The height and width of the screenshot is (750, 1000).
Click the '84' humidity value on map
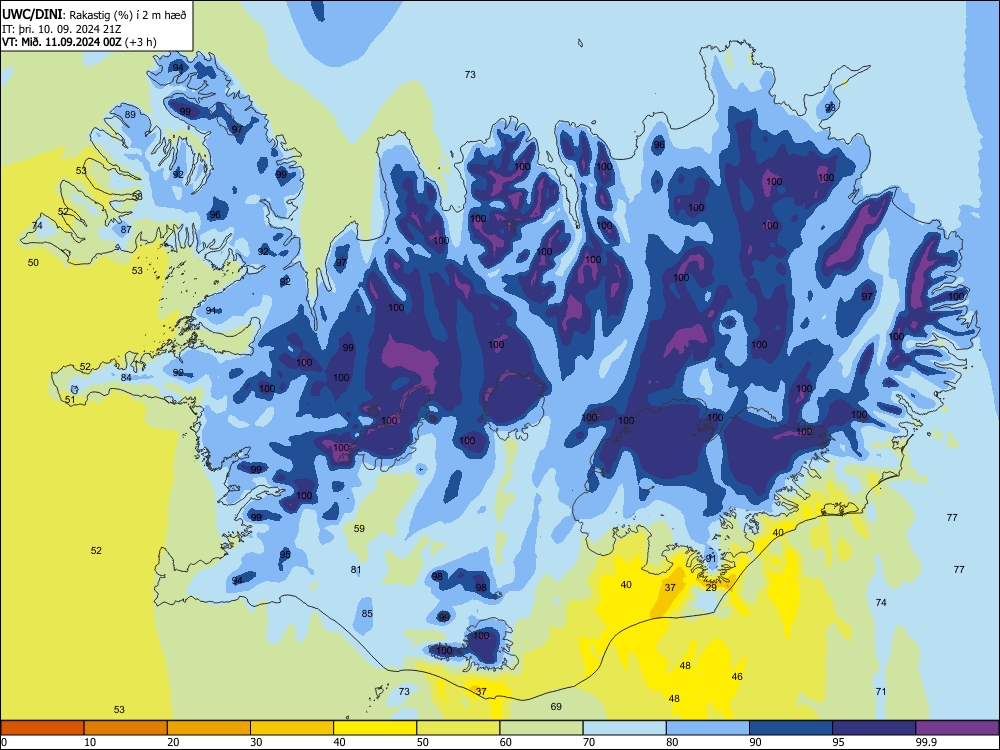[x=126, y=378]
